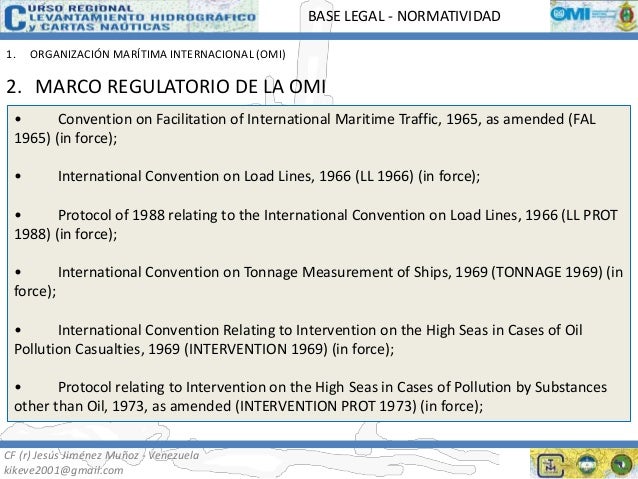Click the Curso Regional Levantamiento Hidrográfico banner logo

(129, 16)
